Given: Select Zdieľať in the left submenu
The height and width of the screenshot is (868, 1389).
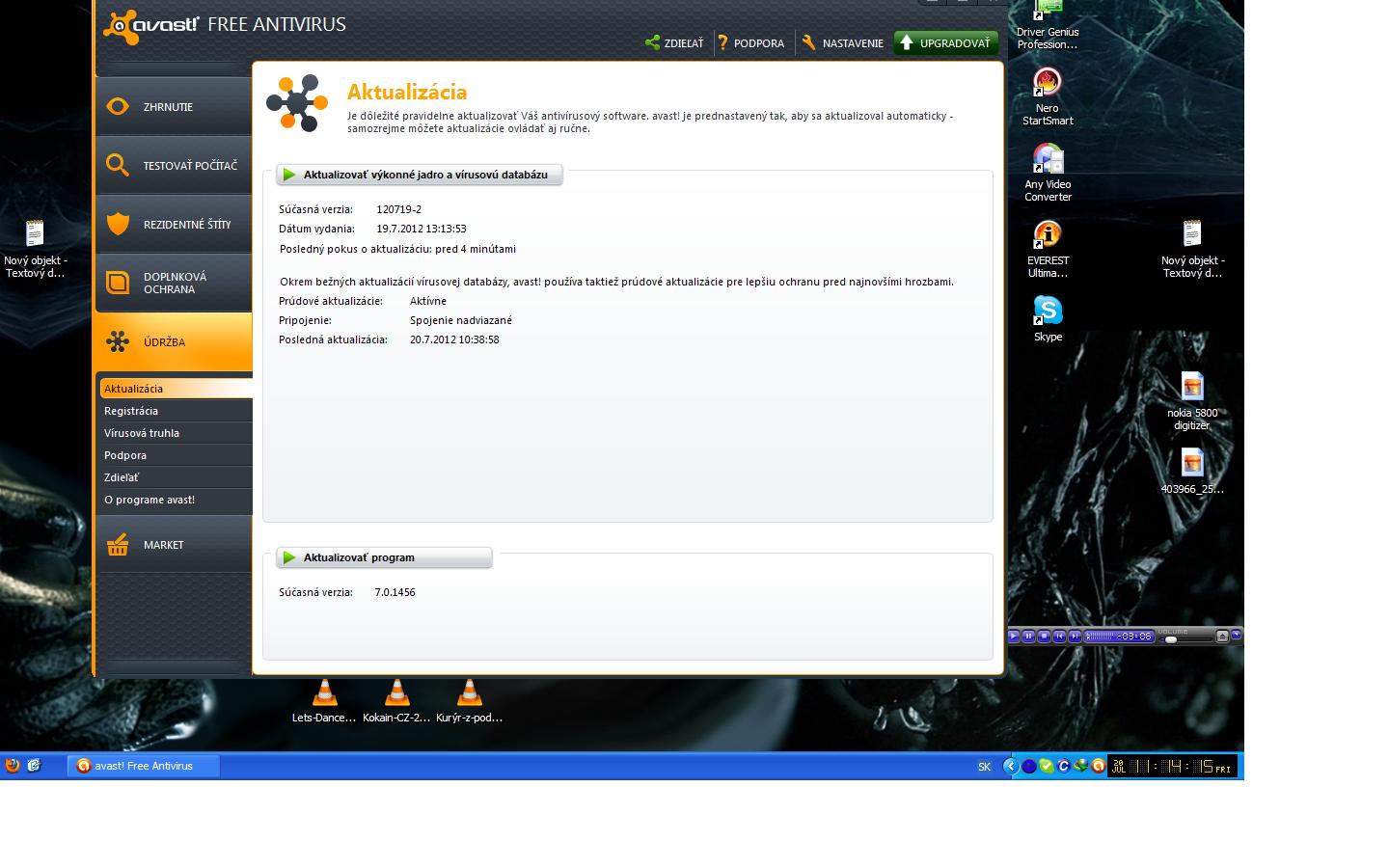Looking at the screenshot, I should tap(177, 477).
